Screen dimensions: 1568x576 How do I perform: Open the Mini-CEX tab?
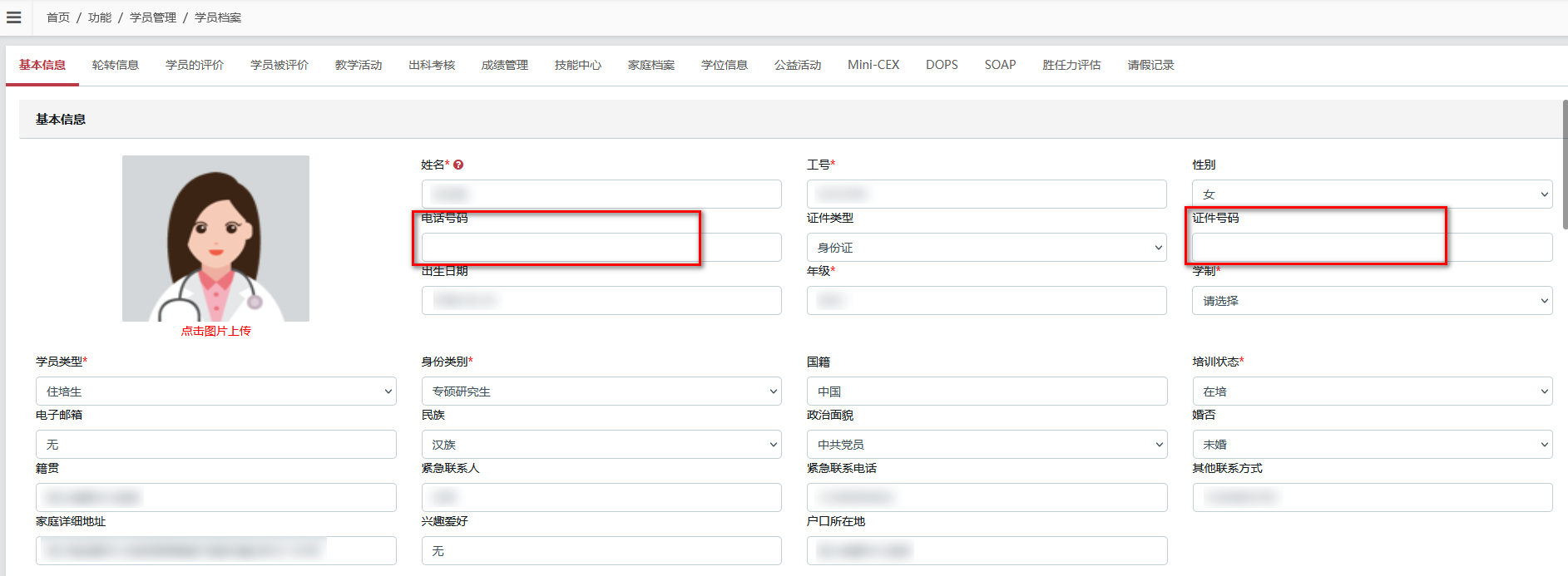coord(873,65)
